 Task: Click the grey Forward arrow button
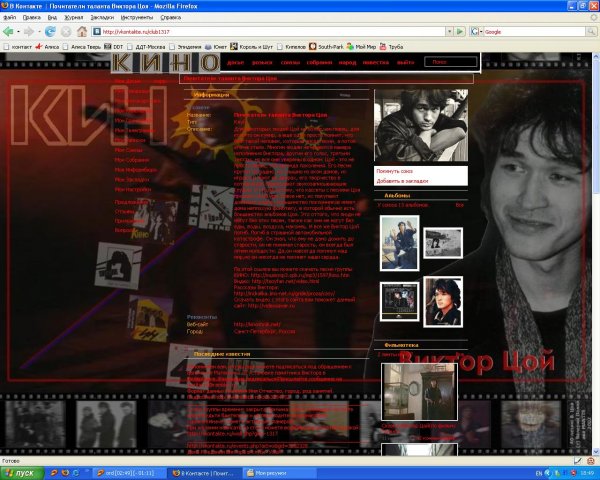[29, 32]
